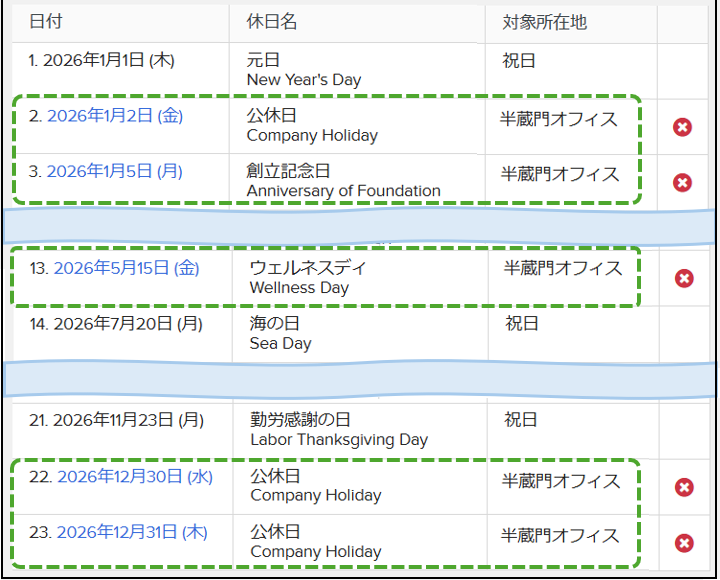Open the 2026年1月5日 (月) date link
This screenshot has width=720, height=580.
pyautogui.click(x=114, y=171)
